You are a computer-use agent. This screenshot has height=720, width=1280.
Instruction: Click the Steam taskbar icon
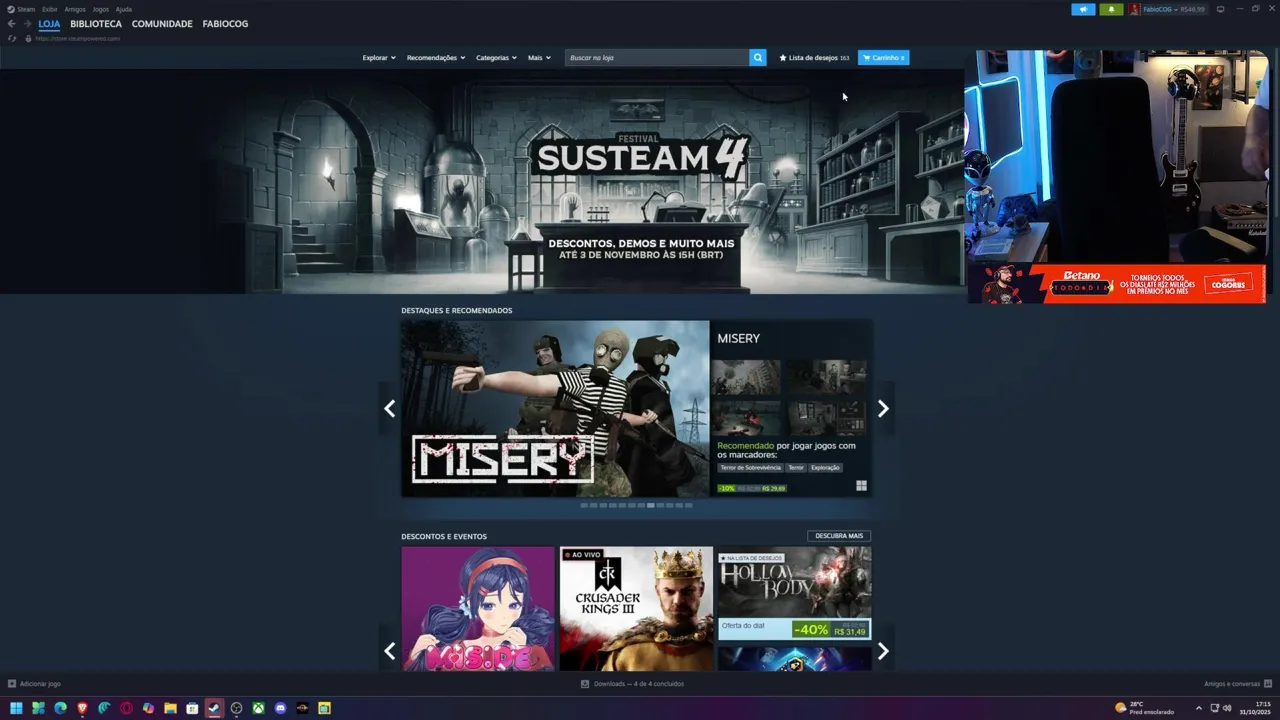tap(214, 708)
